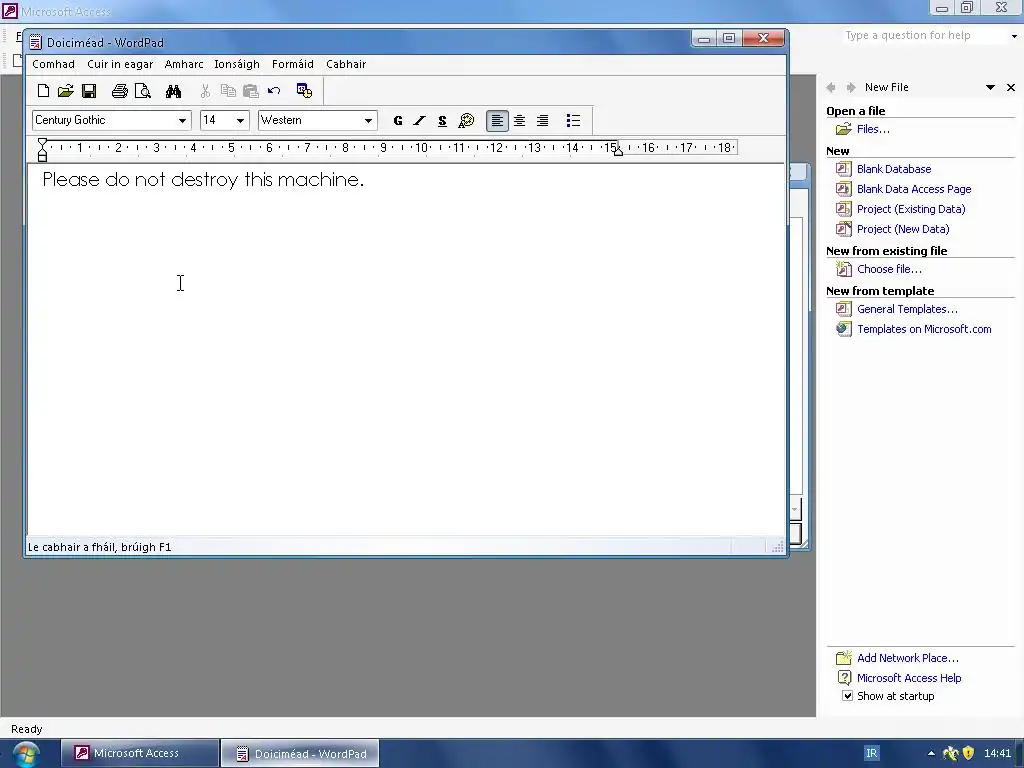
Task: Open Templates on Microsoft.com
Action: 924,329
